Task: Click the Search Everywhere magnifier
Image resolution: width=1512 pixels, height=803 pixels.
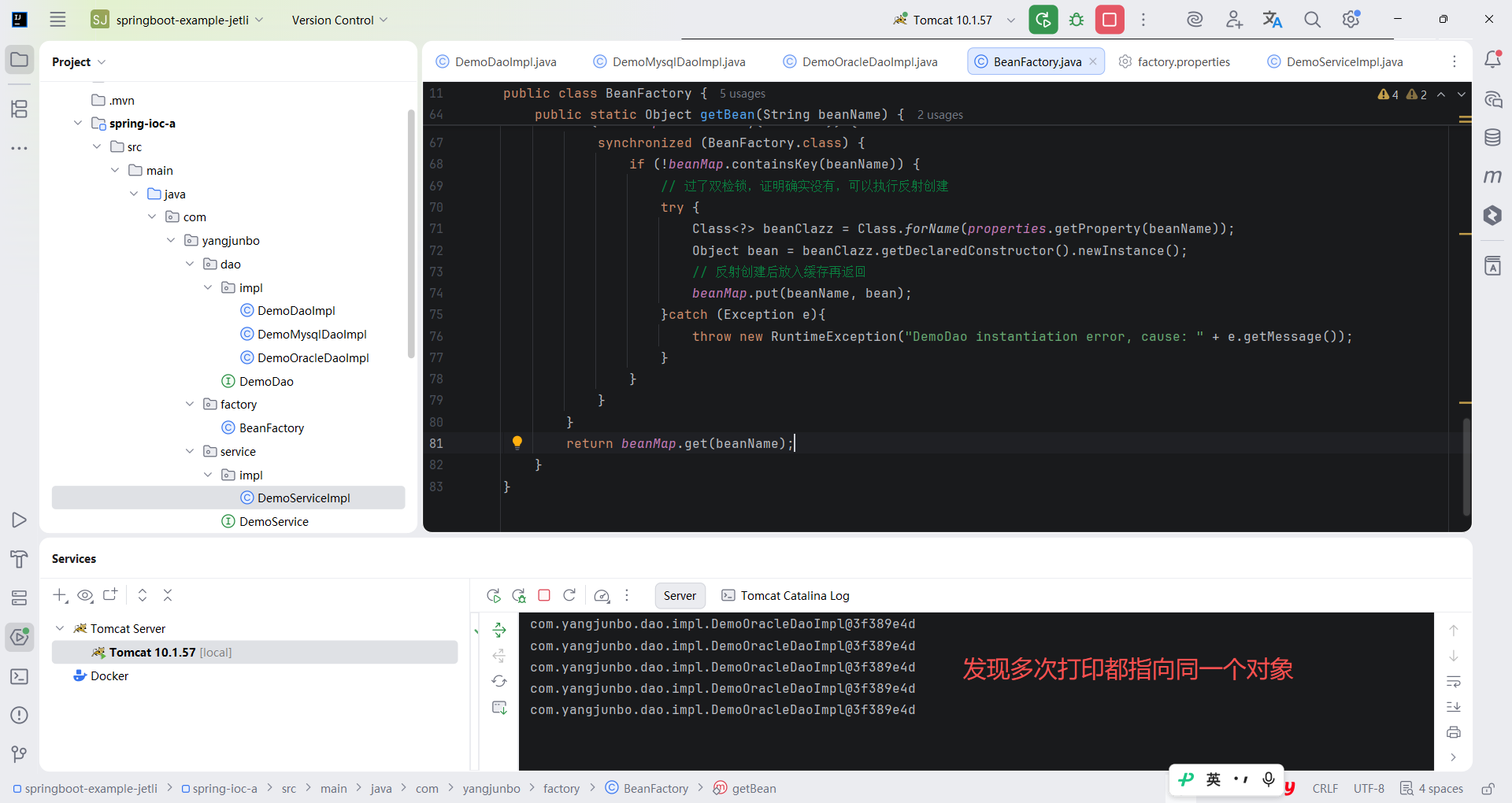Action: pos(1312,20)
